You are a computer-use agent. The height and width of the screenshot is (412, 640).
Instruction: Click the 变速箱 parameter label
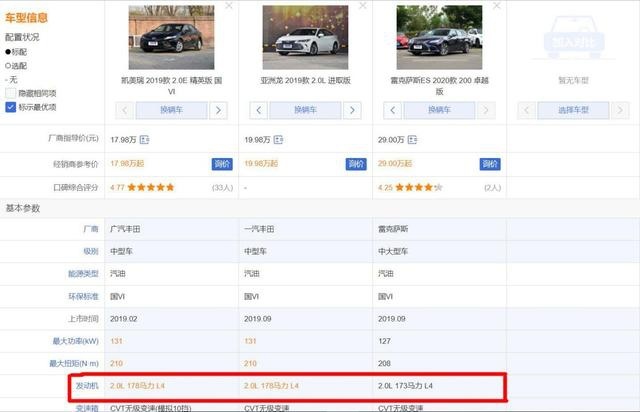pyautogui.click(x=87, y=408)
